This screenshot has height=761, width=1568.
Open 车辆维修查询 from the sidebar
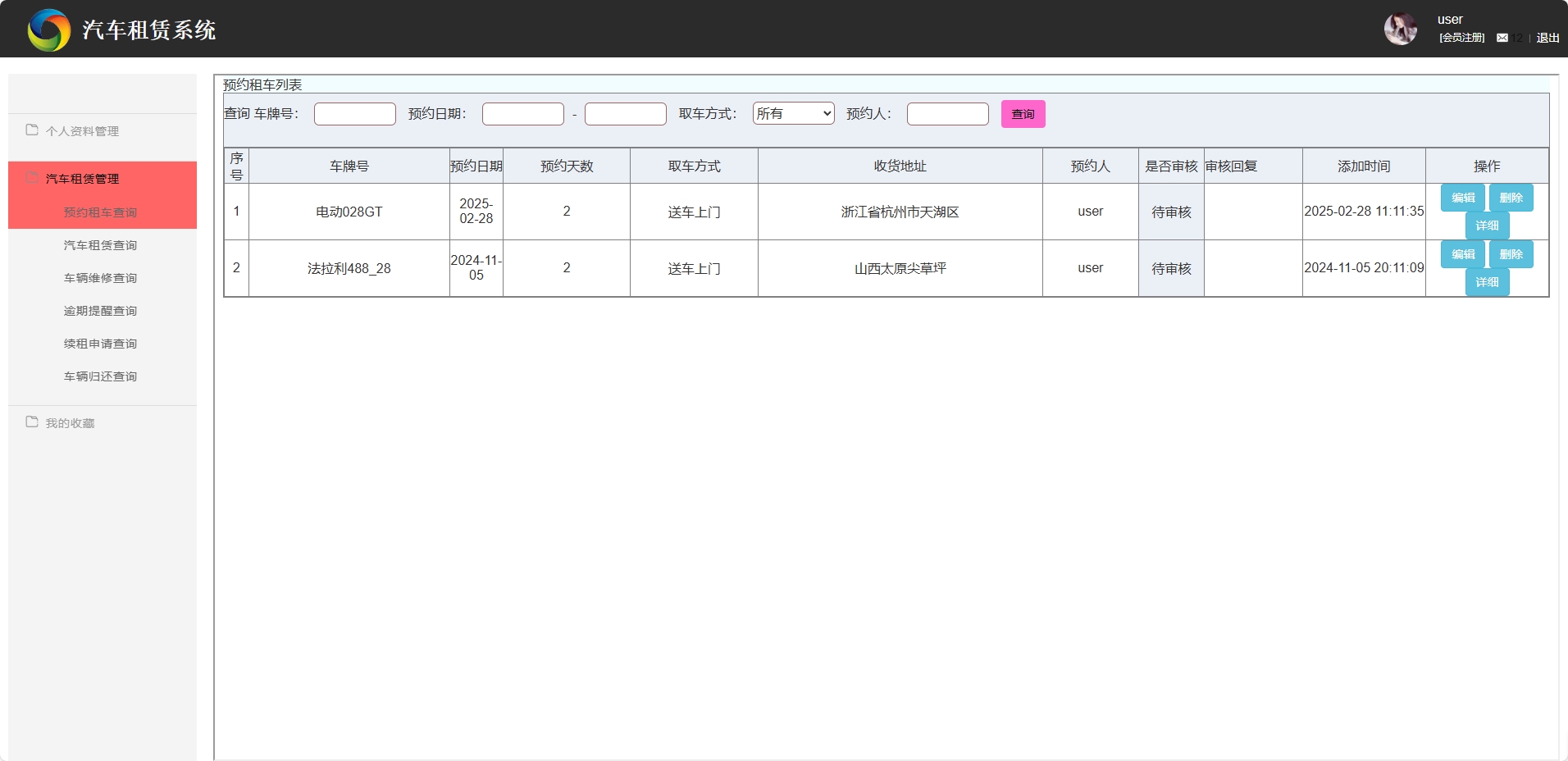[100, 278]
